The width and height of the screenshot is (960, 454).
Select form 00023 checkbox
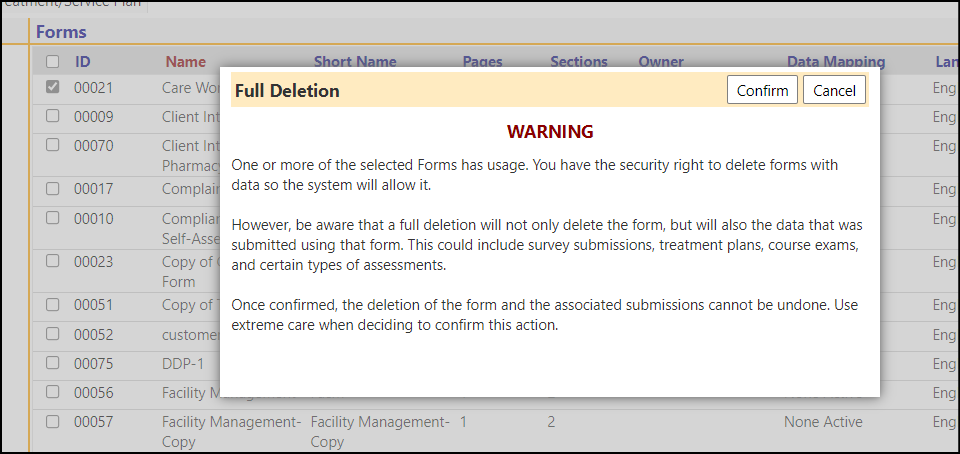click(53, 261)
